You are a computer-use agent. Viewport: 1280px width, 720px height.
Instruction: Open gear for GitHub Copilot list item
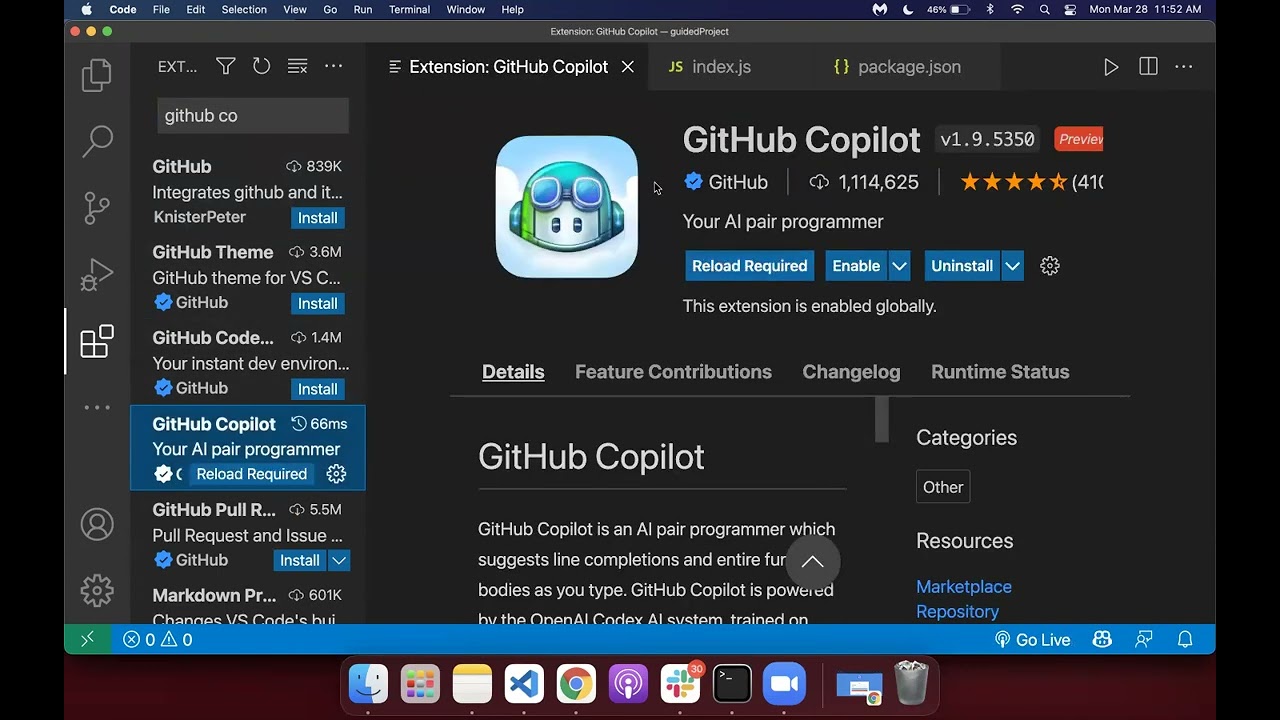(336, 474)
